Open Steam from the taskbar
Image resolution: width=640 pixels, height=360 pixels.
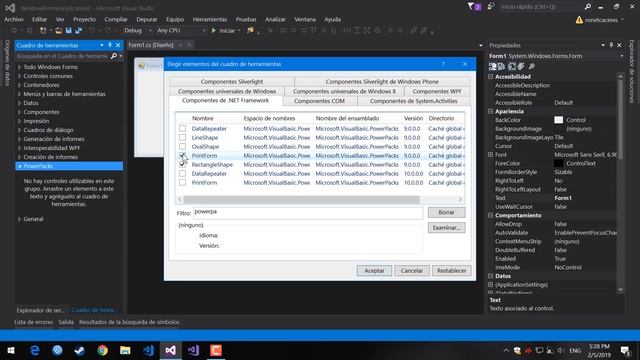pyautogui.click(x=80, y=350)
